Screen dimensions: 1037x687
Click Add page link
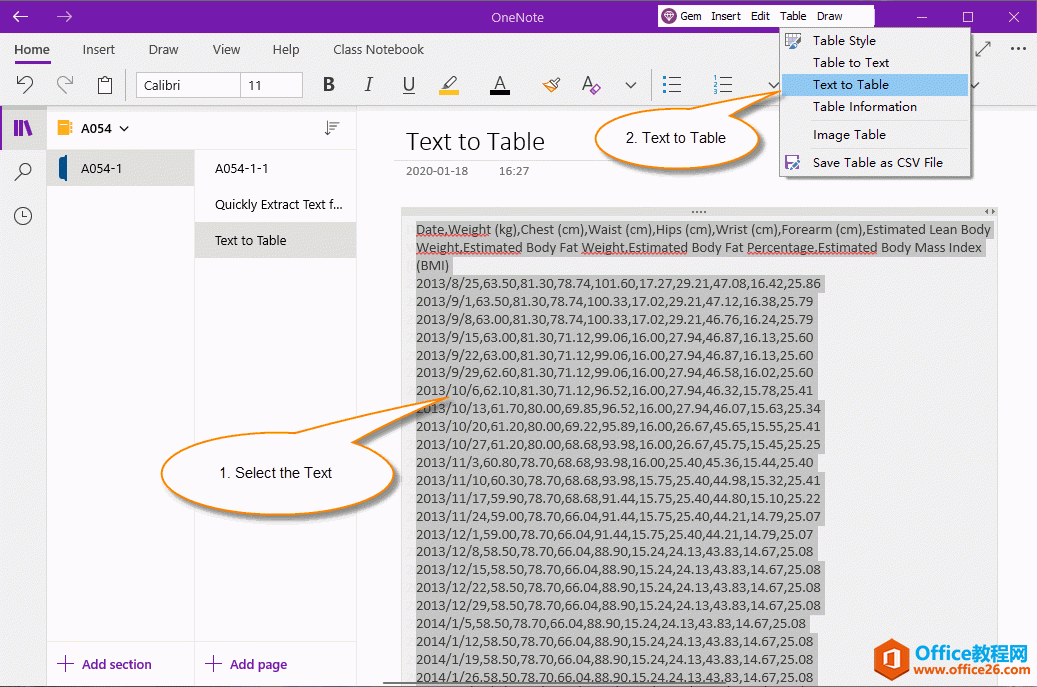[247, 664]
